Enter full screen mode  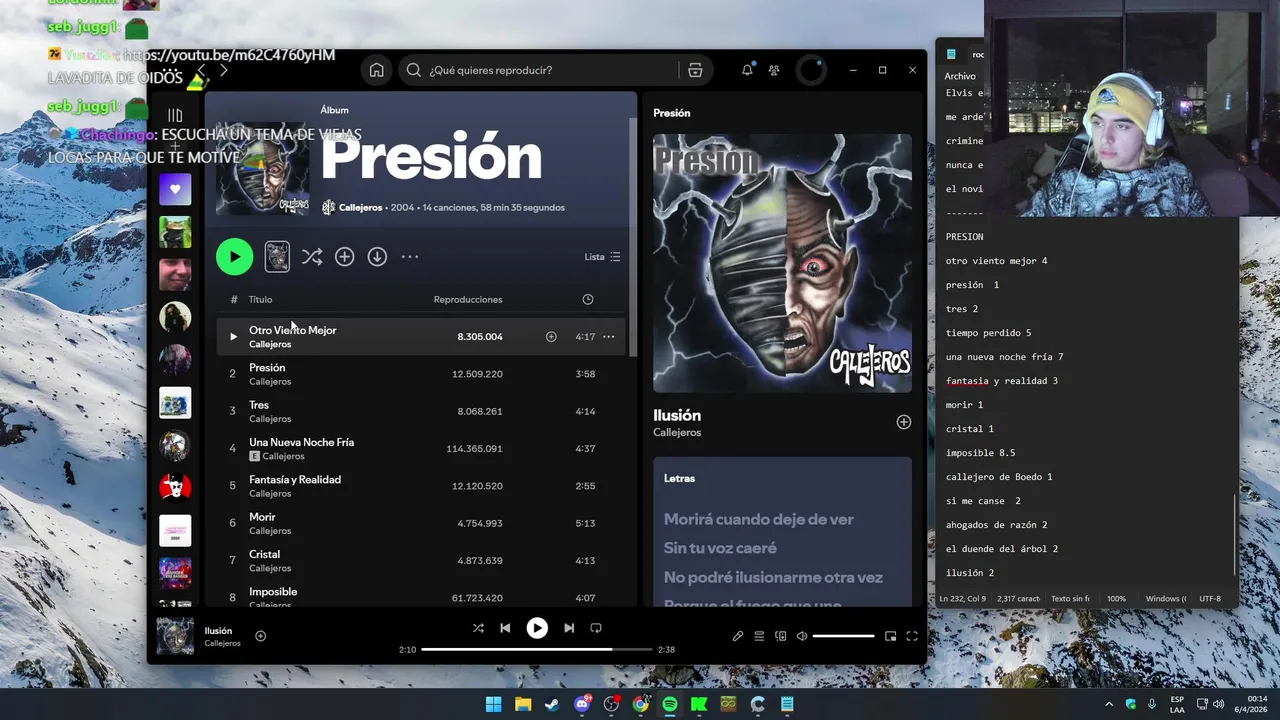point(912,636)
